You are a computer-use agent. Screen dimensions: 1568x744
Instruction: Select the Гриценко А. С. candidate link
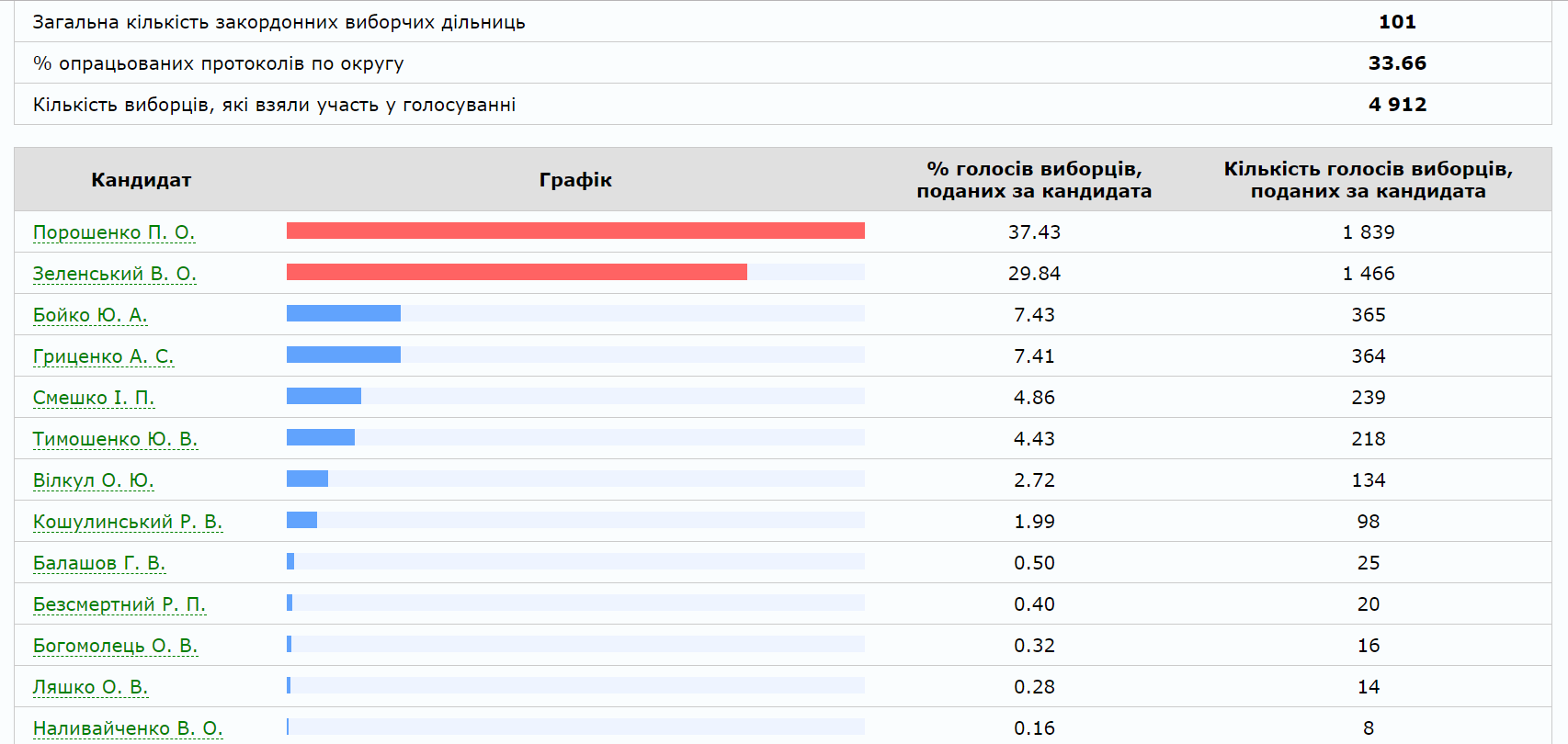103,356
